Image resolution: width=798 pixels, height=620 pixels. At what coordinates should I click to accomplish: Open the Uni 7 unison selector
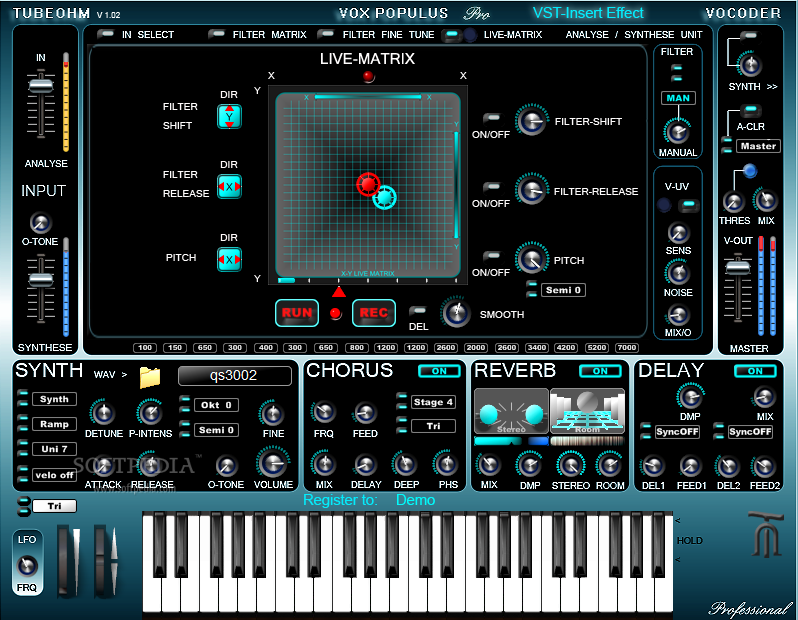click(x=54, y=449)
